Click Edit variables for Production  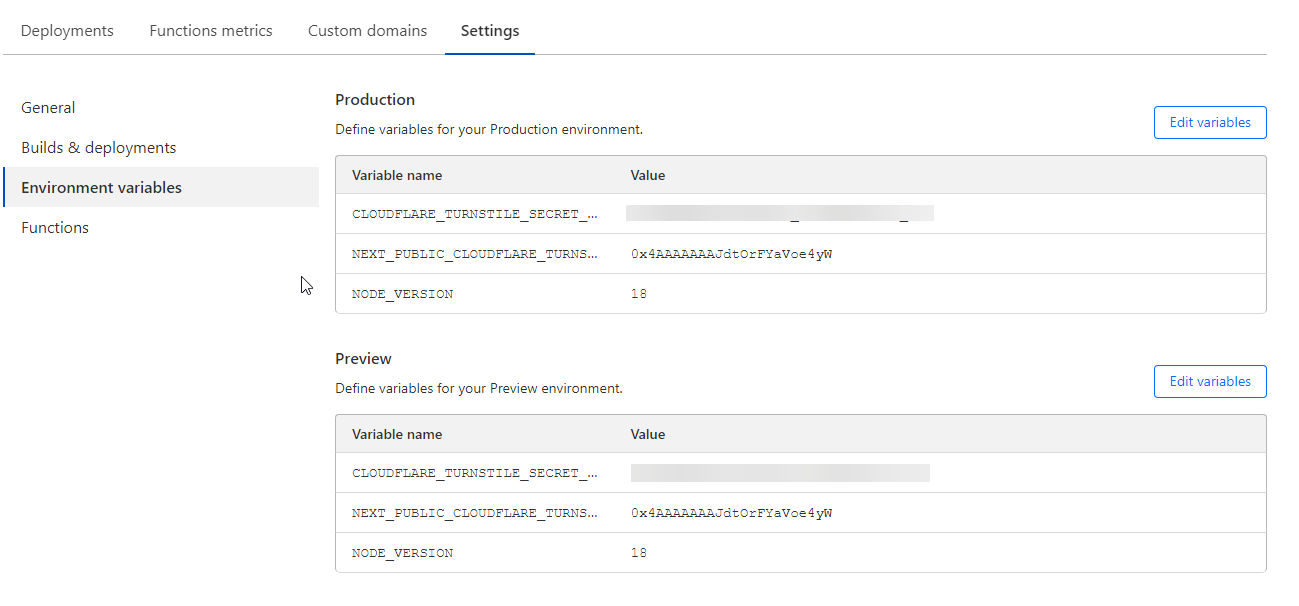(x=1210, y=123)
